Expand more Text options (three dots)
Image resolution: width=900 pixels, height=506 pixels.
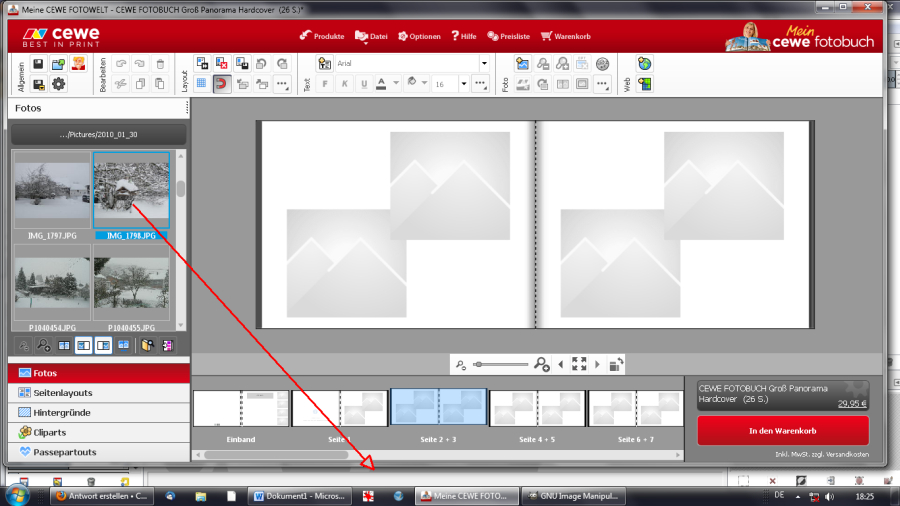(480, 84)
